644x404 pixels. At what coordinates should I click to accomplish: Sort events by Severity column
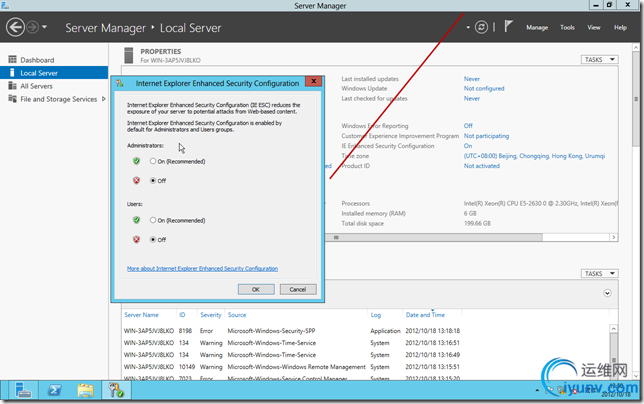coord(211,315)
